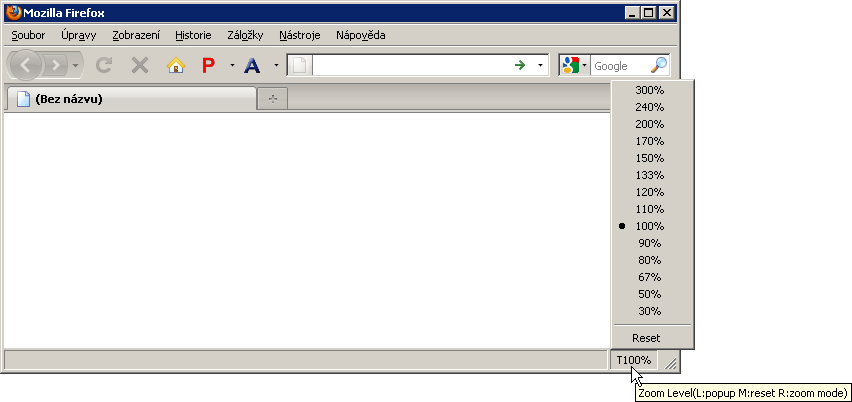Focus the URL address field
The height and width of the screenshot is (402, 852).
tap(411, 66)
